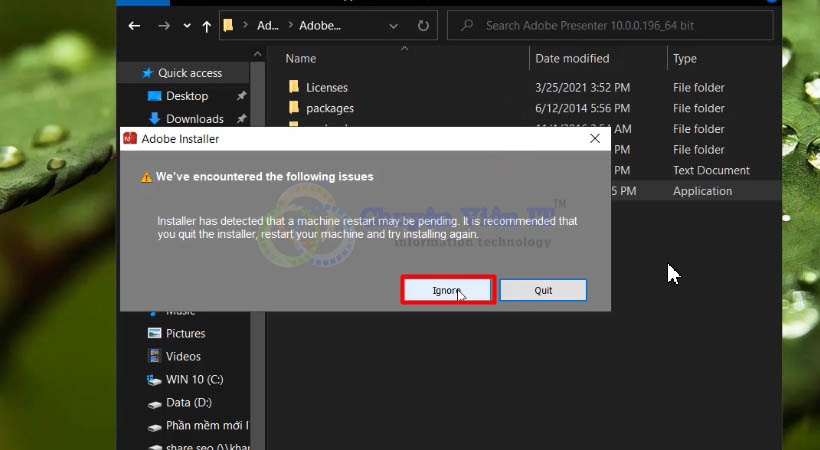The image size is (820, 450).
Task: Click date '6/12/2014 5:56 PM'
Action: coord(582,108)
